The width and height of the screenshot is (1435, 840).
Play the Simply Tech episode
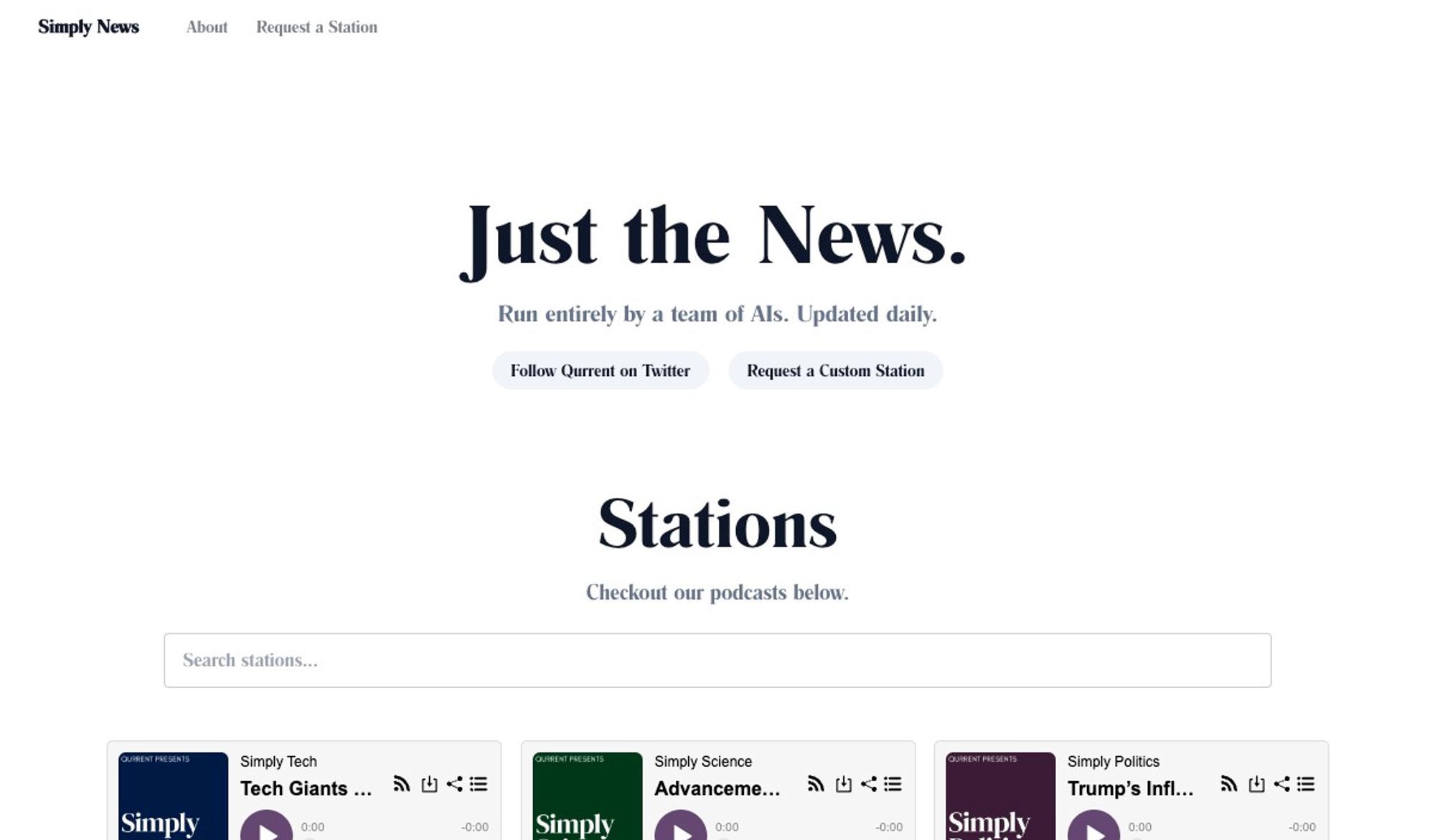click(267, 826)
